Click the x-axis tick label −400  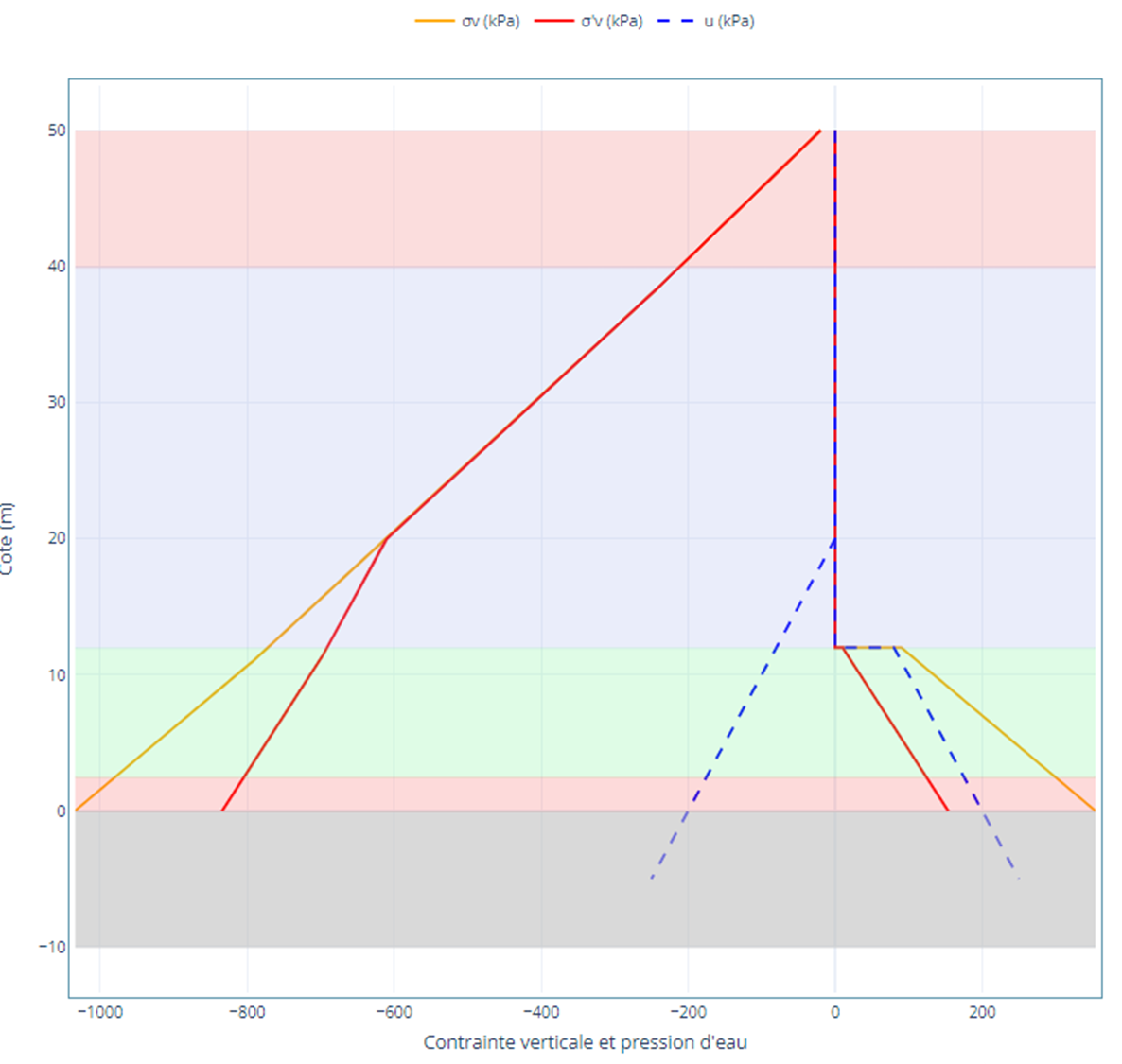[x=541, y=1012]
